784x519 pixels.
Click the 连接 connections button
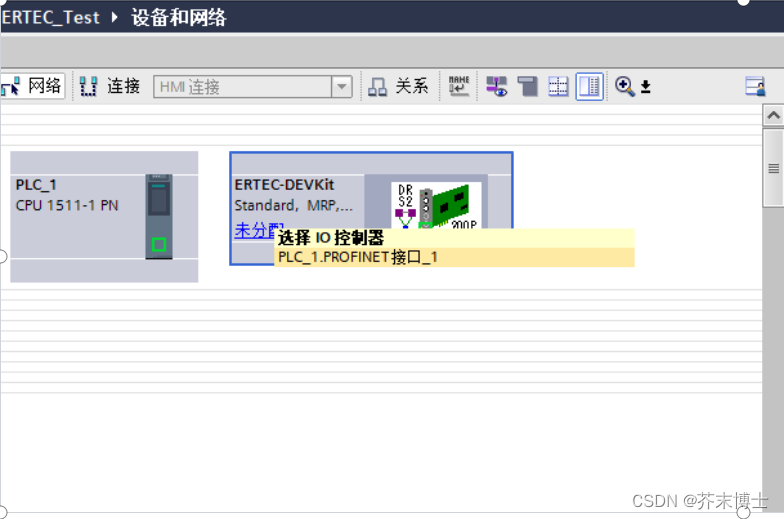tap(110, 86)
